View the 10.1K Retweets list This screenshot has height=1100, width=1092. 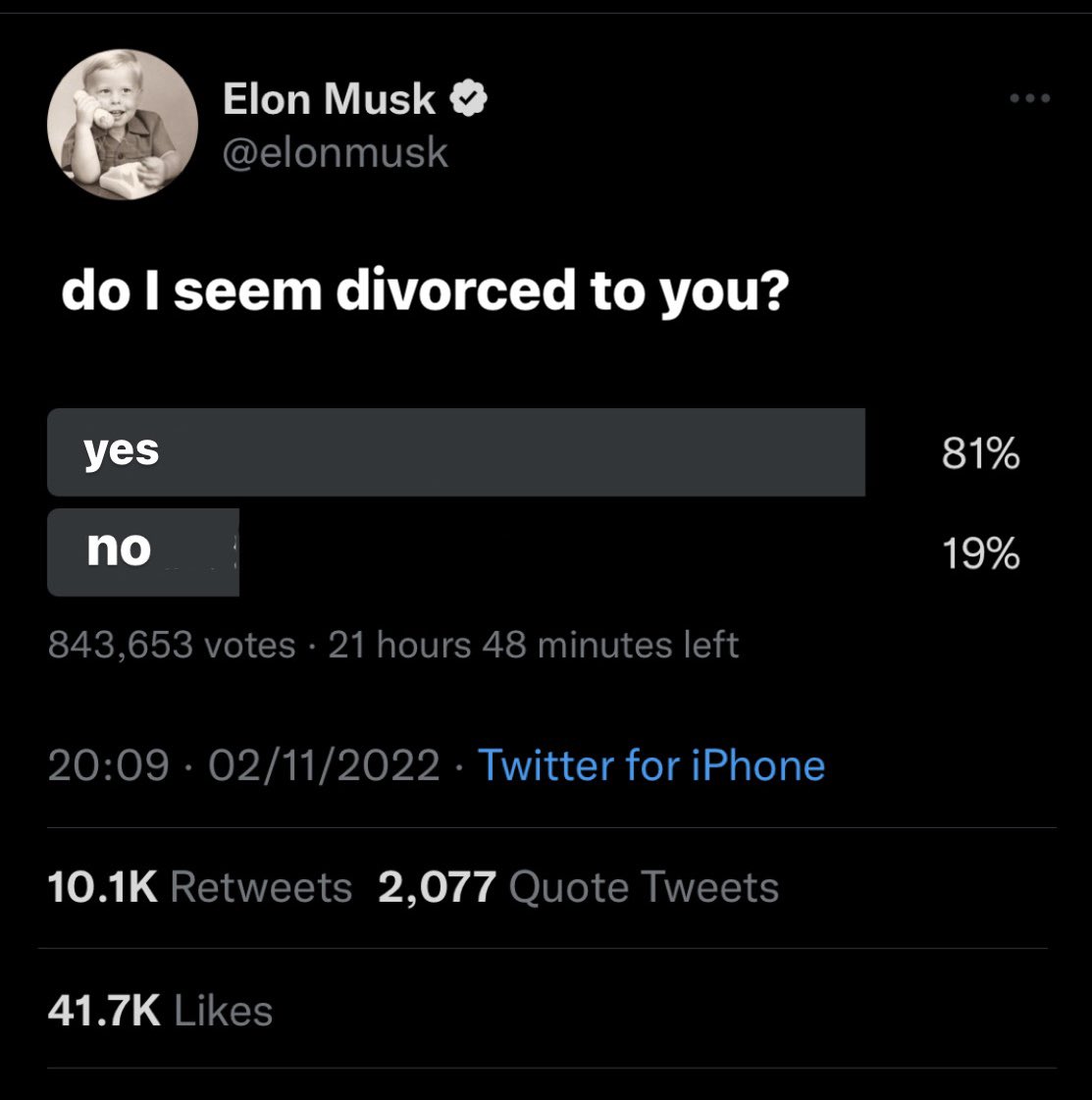tap(200, 887)
